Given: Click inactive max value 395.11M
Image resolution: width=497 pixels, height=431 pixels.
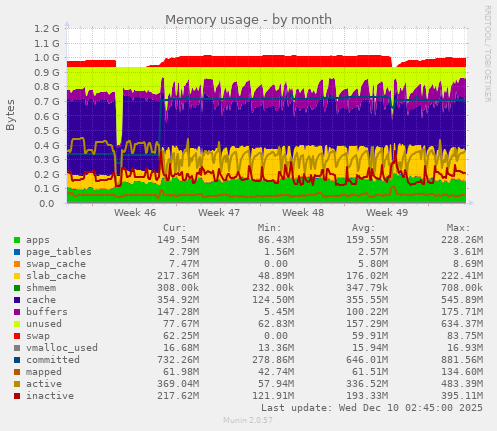Looking at the screenshot, I should [x=462, y=396].
